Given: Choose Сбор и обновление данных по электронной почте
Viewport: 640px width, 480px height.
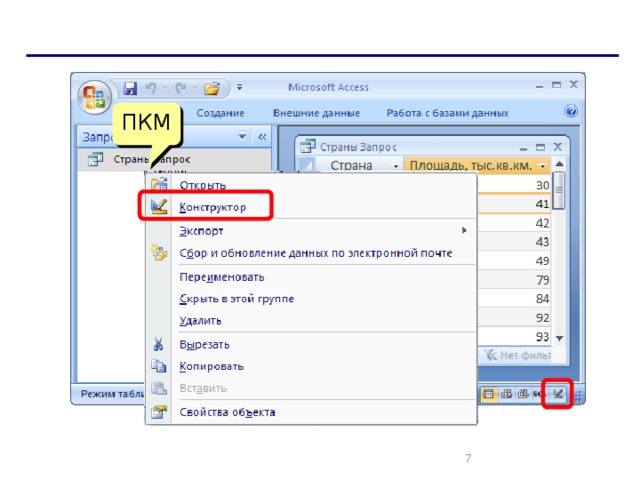Looking at the screenshot, I should [316, 253].
